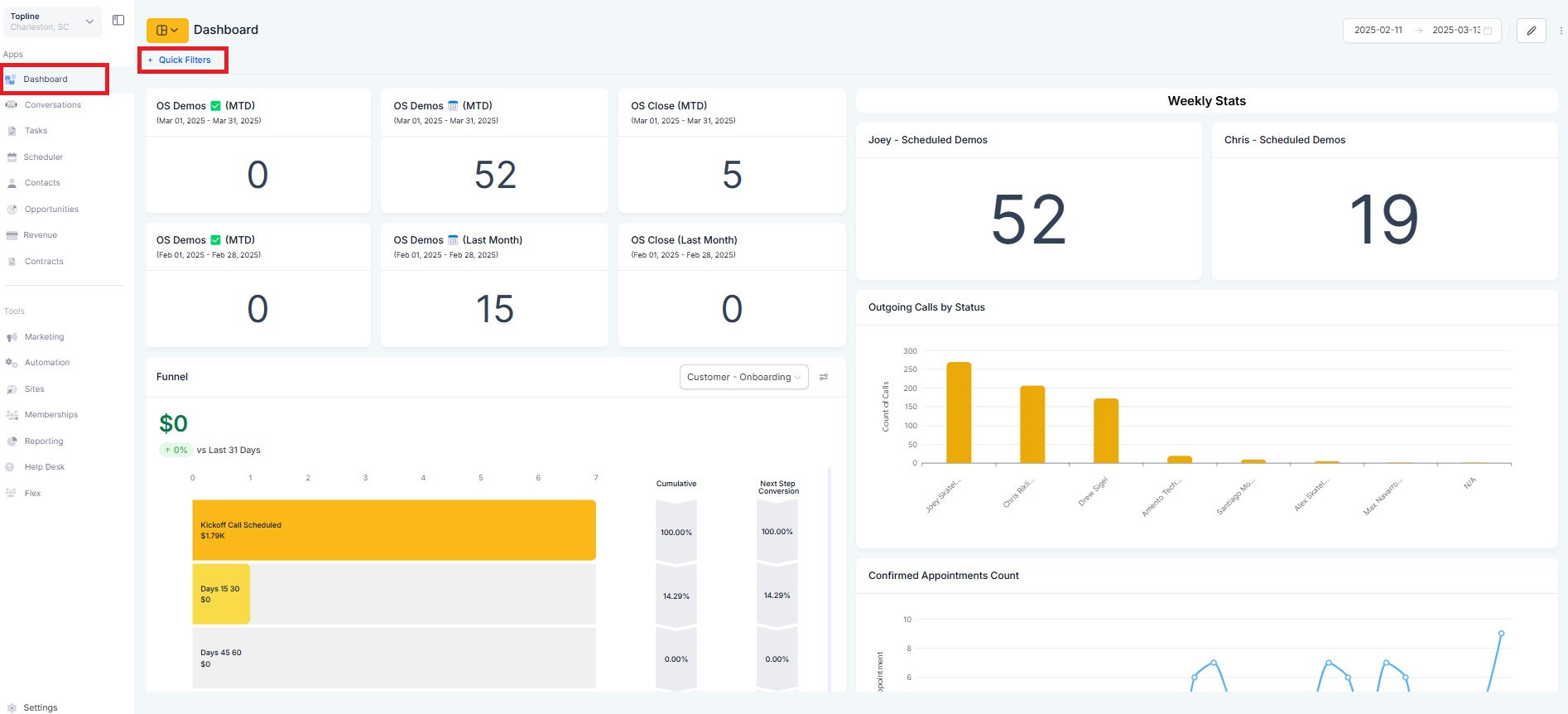1568x714 pixels.
Task: Click the Drew Sigel bar in calls chart
Action: click(x=1106, y=431)
